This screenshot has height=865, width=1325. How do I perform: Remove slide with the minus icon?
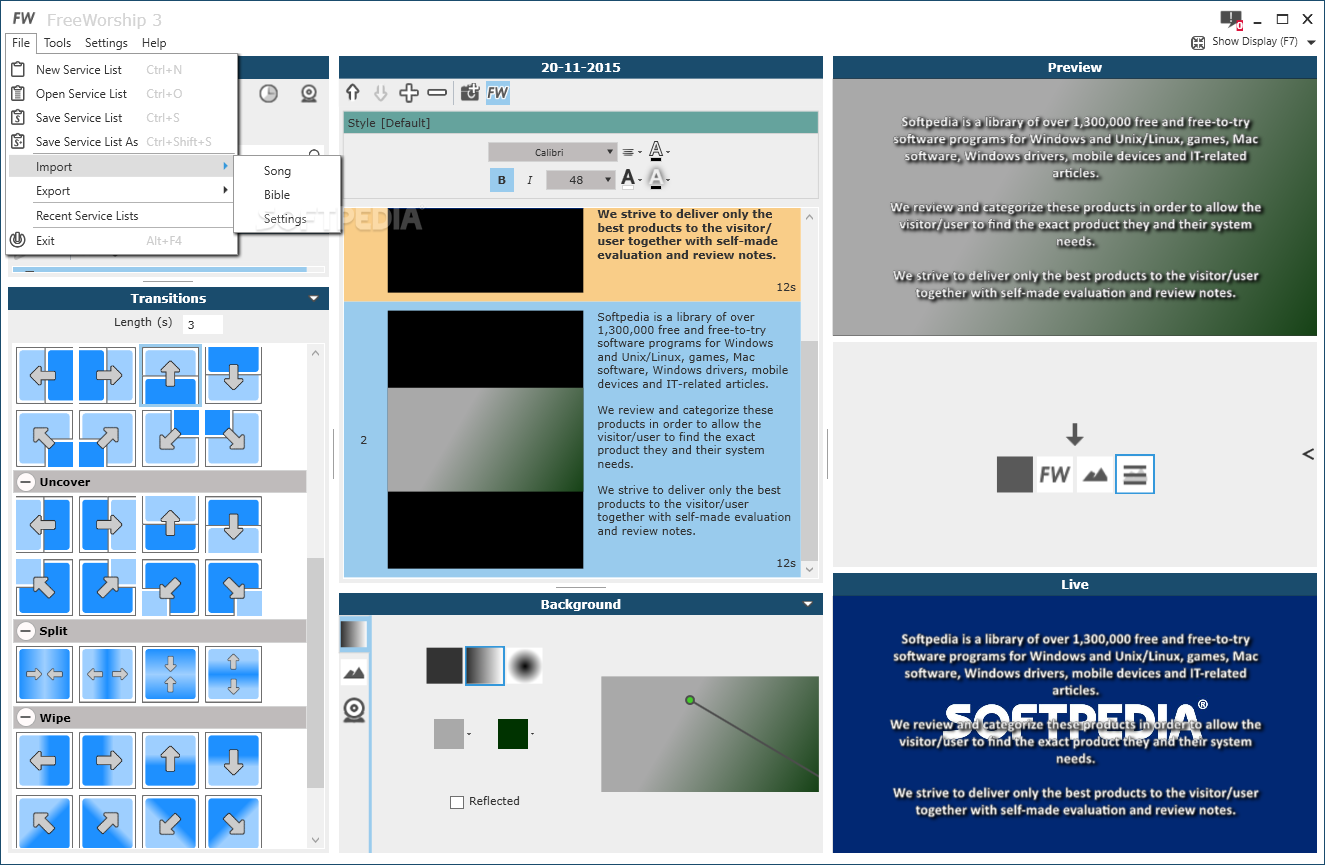tap(437, 93)
